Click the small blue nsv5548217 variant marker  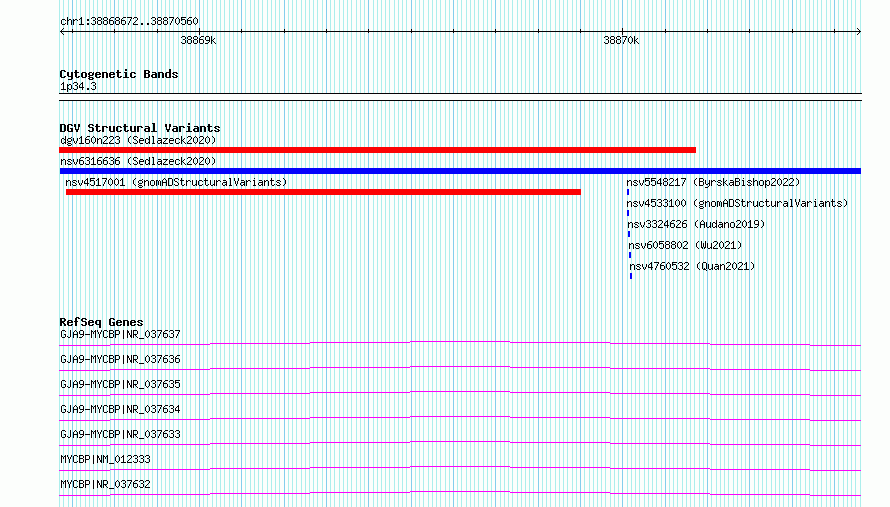[628, 192]
